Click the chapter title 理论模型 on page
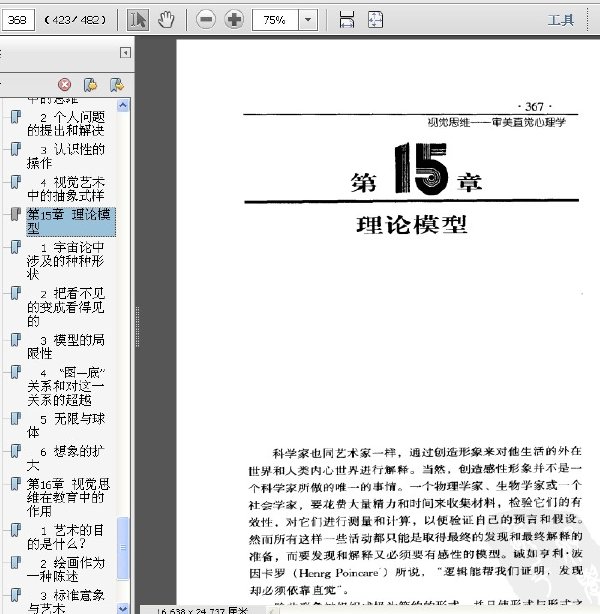600x614 pixels. pyautogui.click(x=412, y=225)
